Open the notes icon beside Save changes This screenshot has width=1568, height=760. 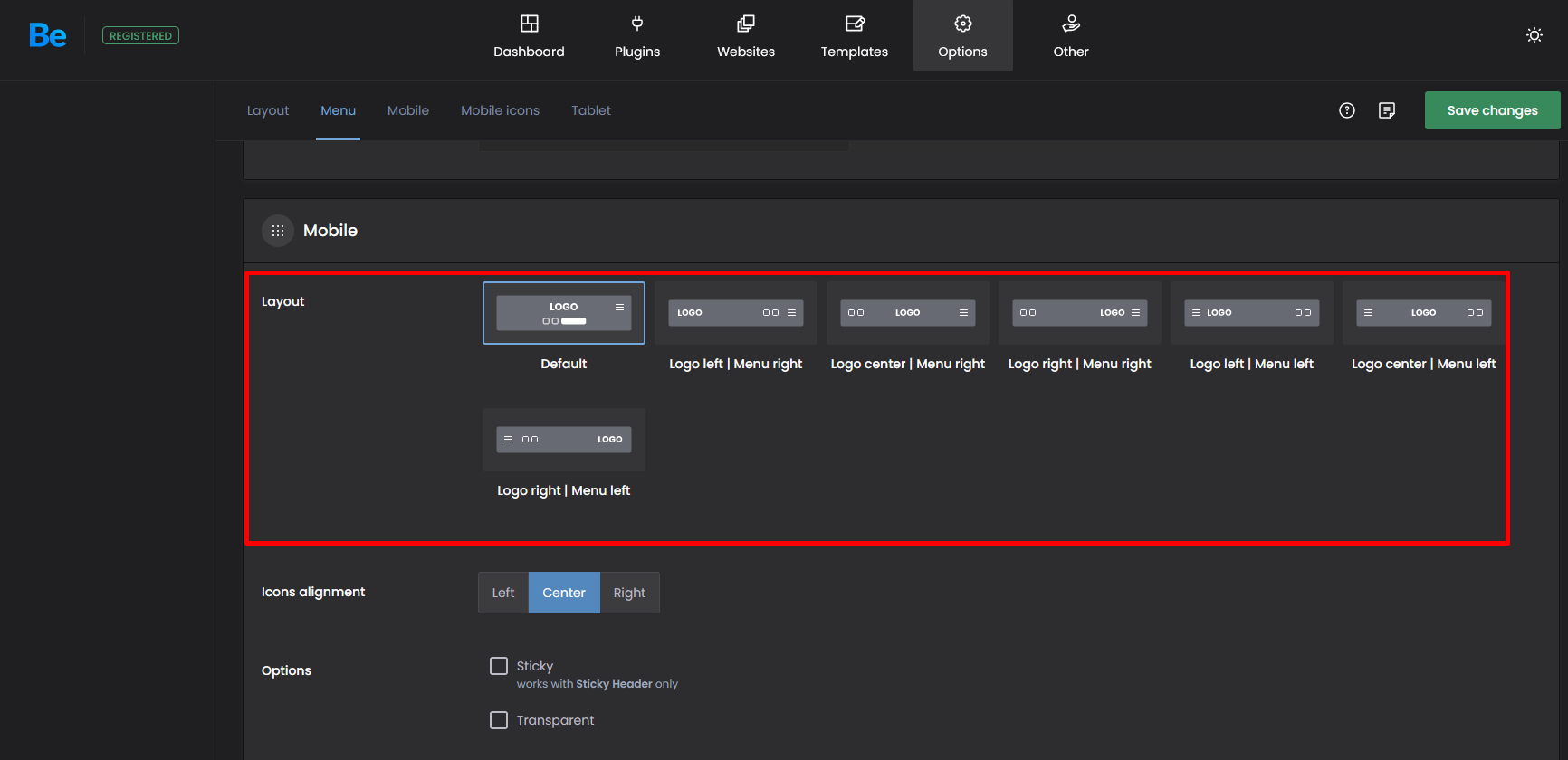[x=1387, y=110]
